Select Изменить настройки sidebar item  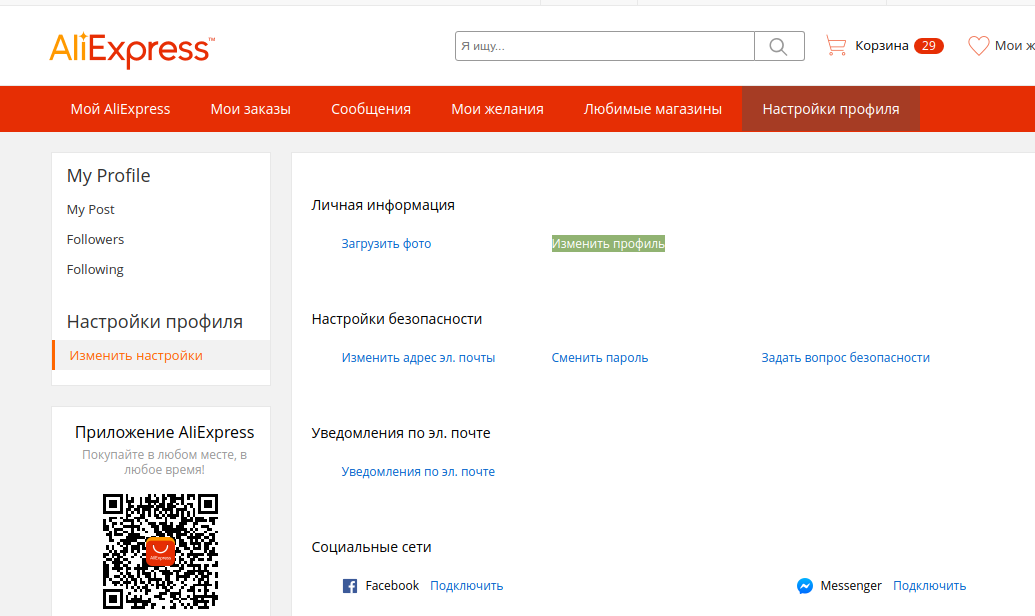tap(161, 355)
